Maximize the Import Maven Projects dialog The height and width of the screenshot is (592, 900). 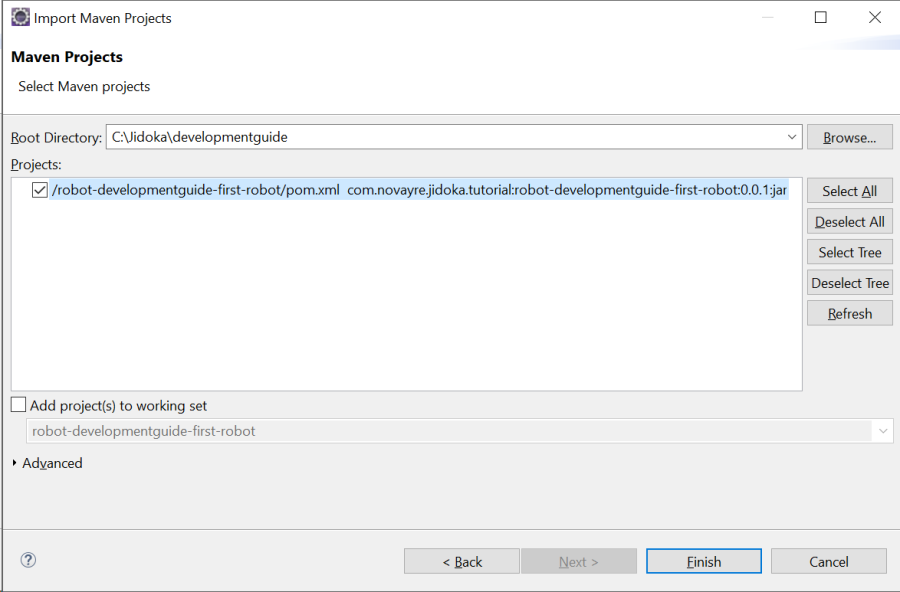(821, 17)
